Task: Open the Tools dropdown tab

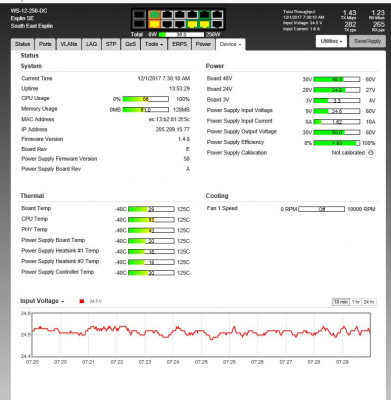Action: click(154, 44)
